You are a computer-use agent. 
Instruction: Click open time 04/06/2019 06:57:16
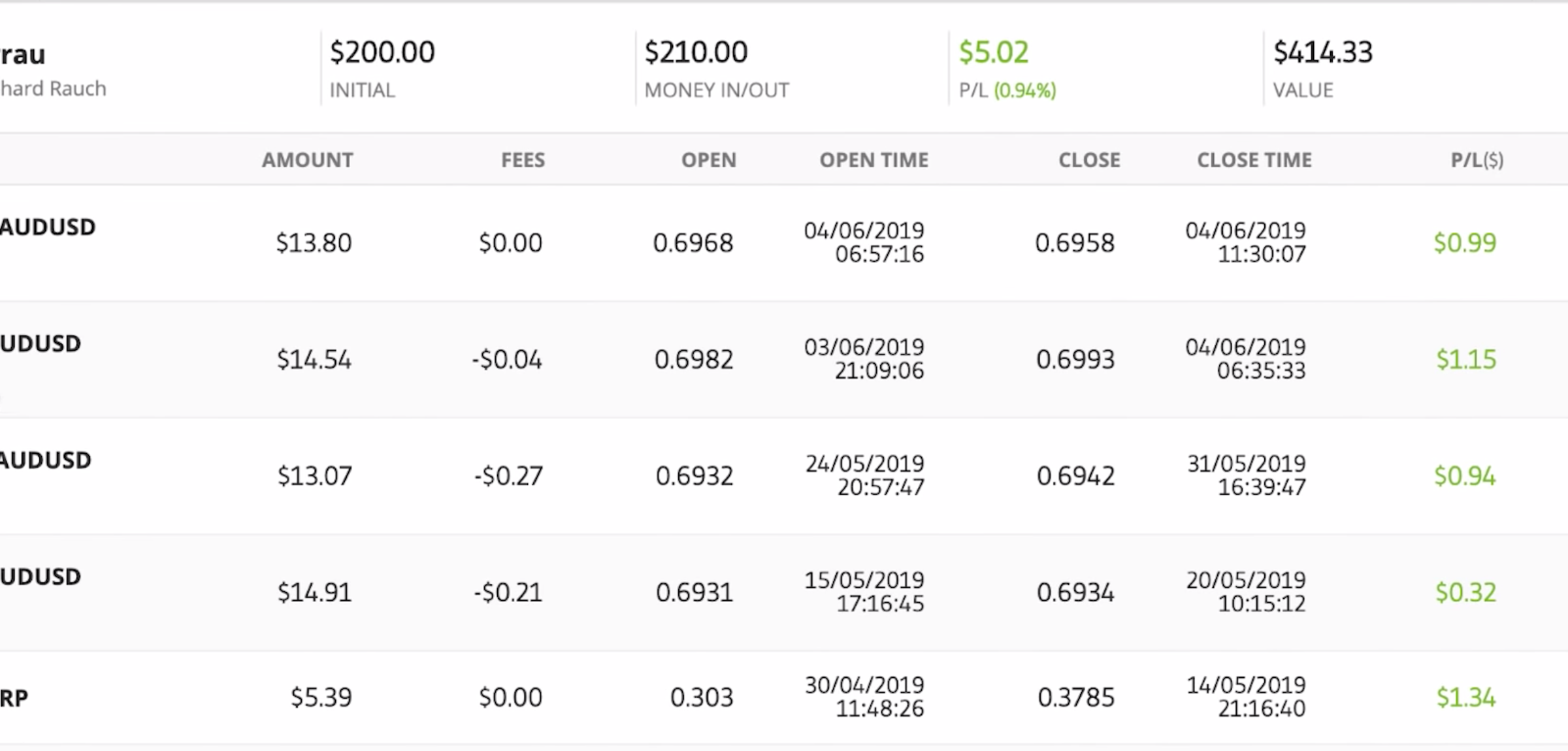(864, 242)
